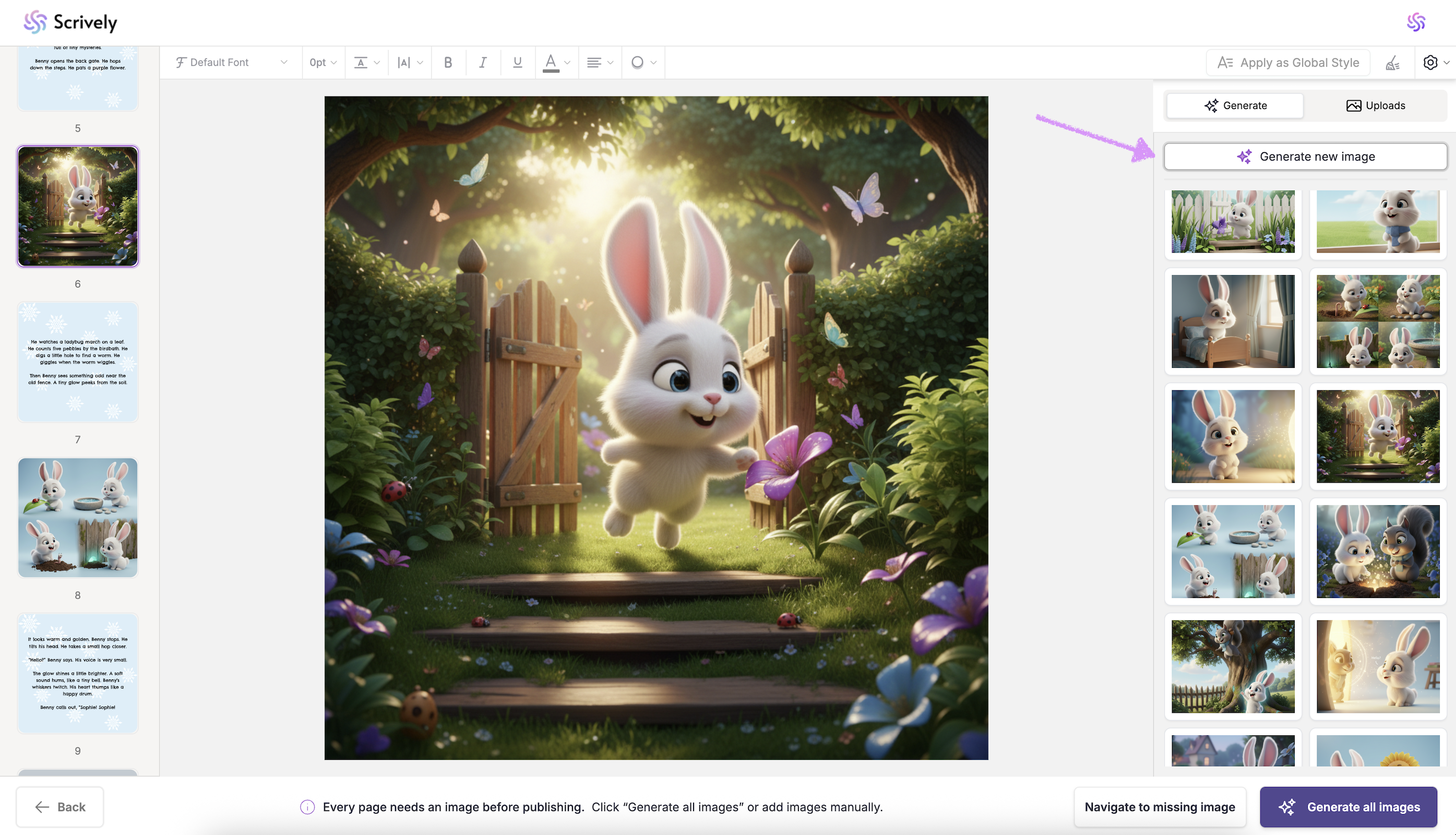Toggle bold formatting
The height and width of the screenshot is (835, 1456).
click(448, 63)
